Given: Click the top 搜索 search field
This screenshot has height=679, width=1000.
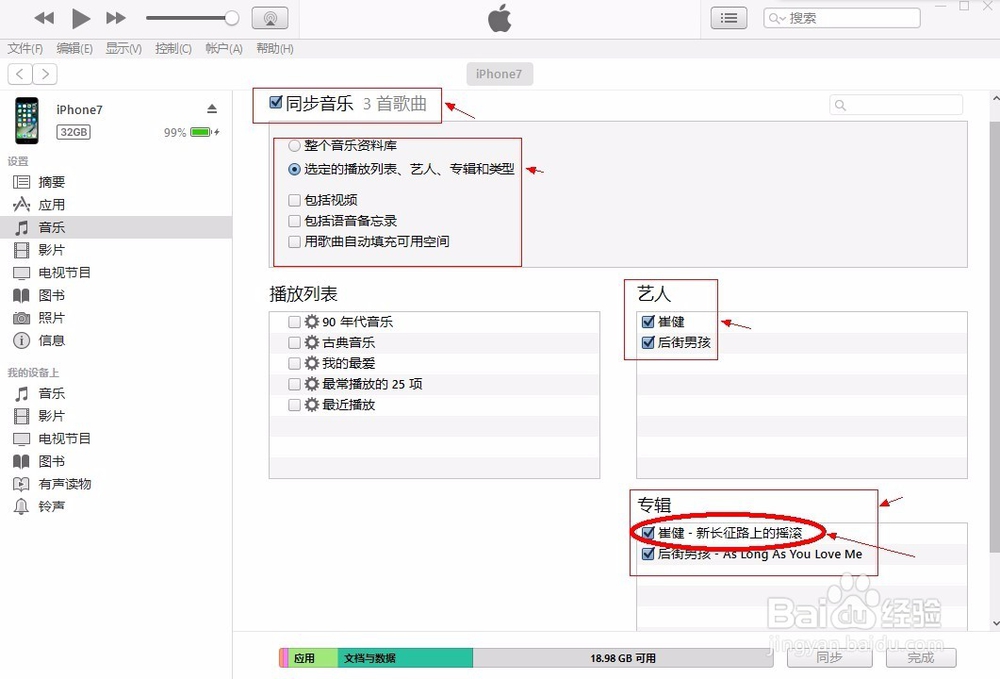Looking at the screenshot, I should click(x=842, y=18).
